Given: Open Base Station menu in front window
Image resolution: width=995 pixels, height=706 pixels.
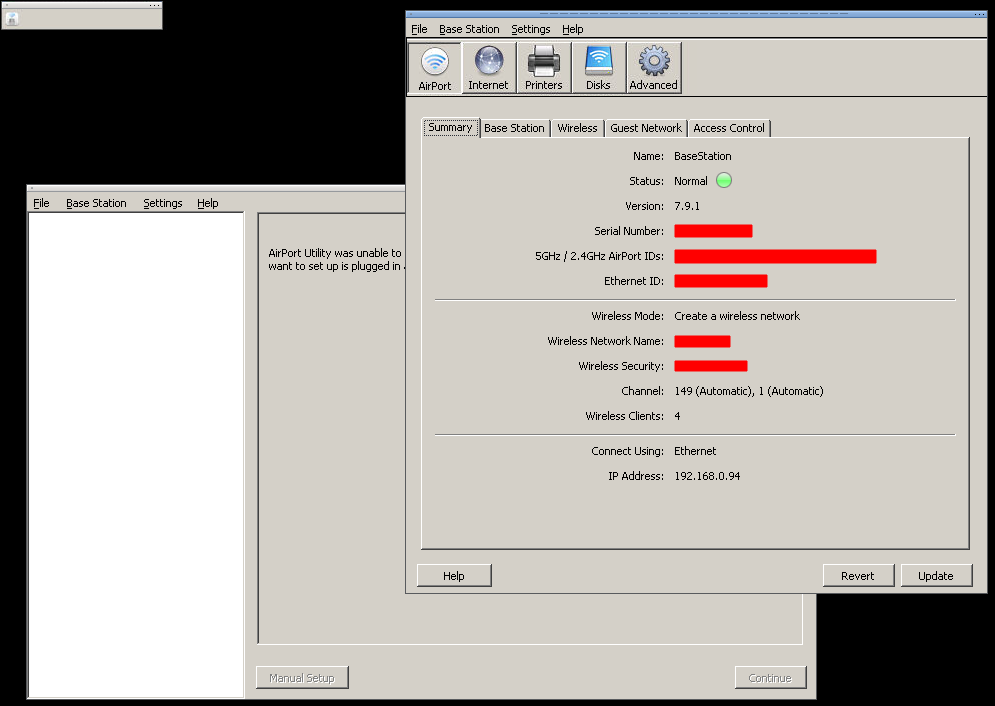Looking at the screenshot, I should pos(469,29).
